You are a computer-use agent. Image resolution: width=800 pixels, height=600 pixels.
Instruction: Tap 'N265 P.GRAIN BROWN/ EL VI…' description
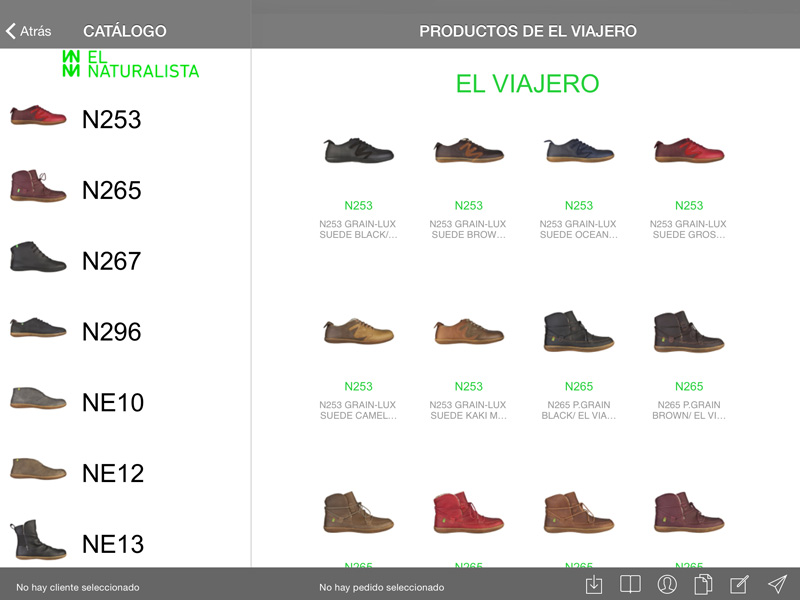[689, 410]
